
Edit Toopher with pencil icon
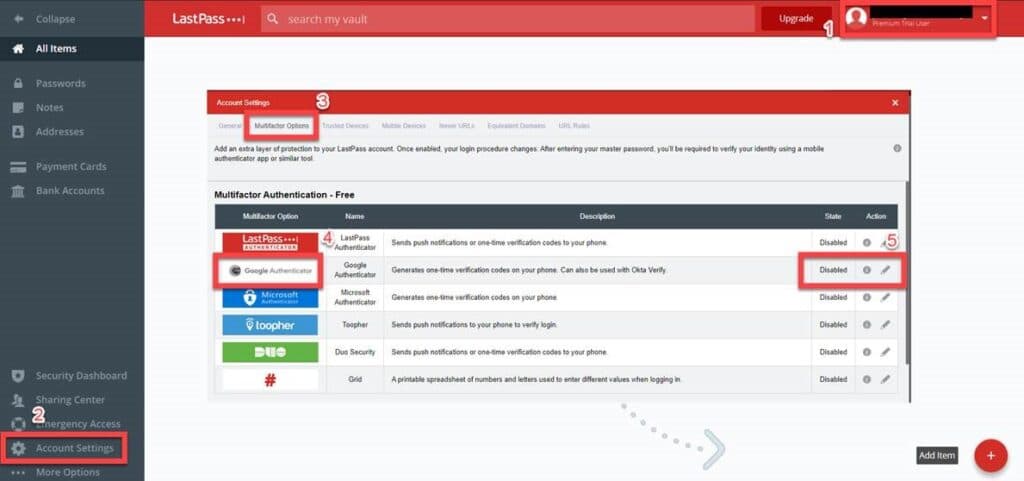pyautogui.click(x=885, y=325)
